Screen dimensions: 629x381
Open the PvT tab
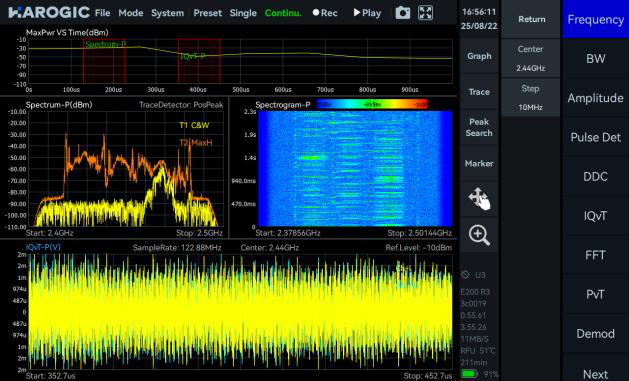click(595, 294)
